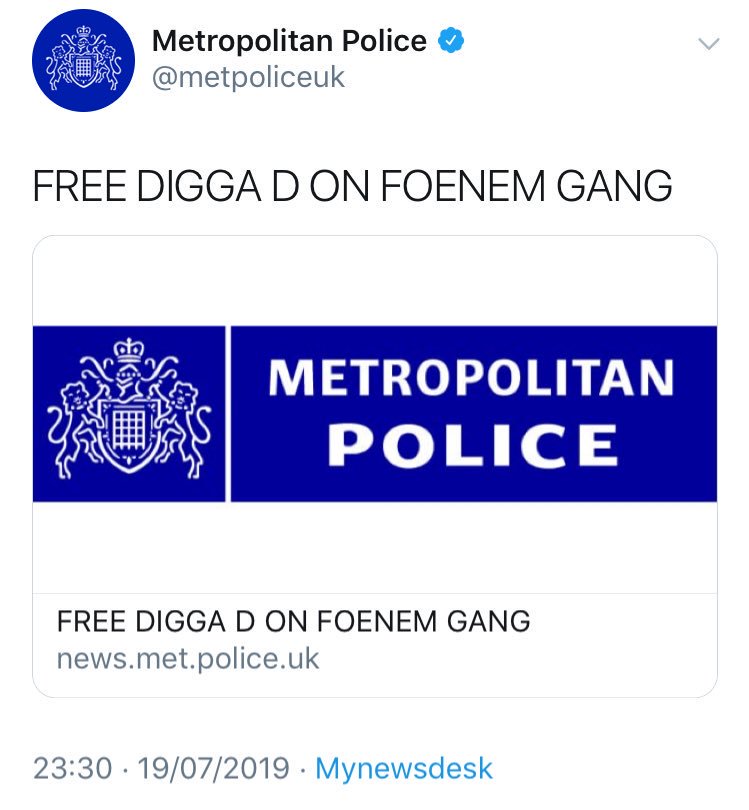
Task: Click the 19/07/2019 date
Action: [213, 768]
